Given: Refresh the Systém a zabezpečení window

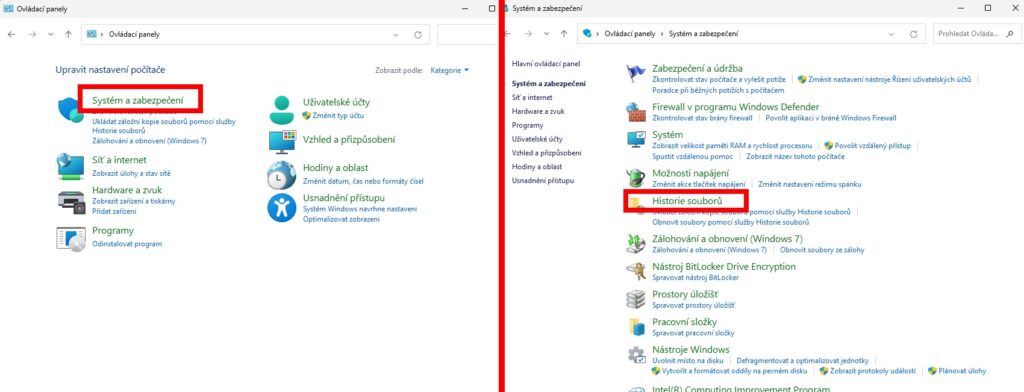Looking at the screenshot, I should point(914,34).
